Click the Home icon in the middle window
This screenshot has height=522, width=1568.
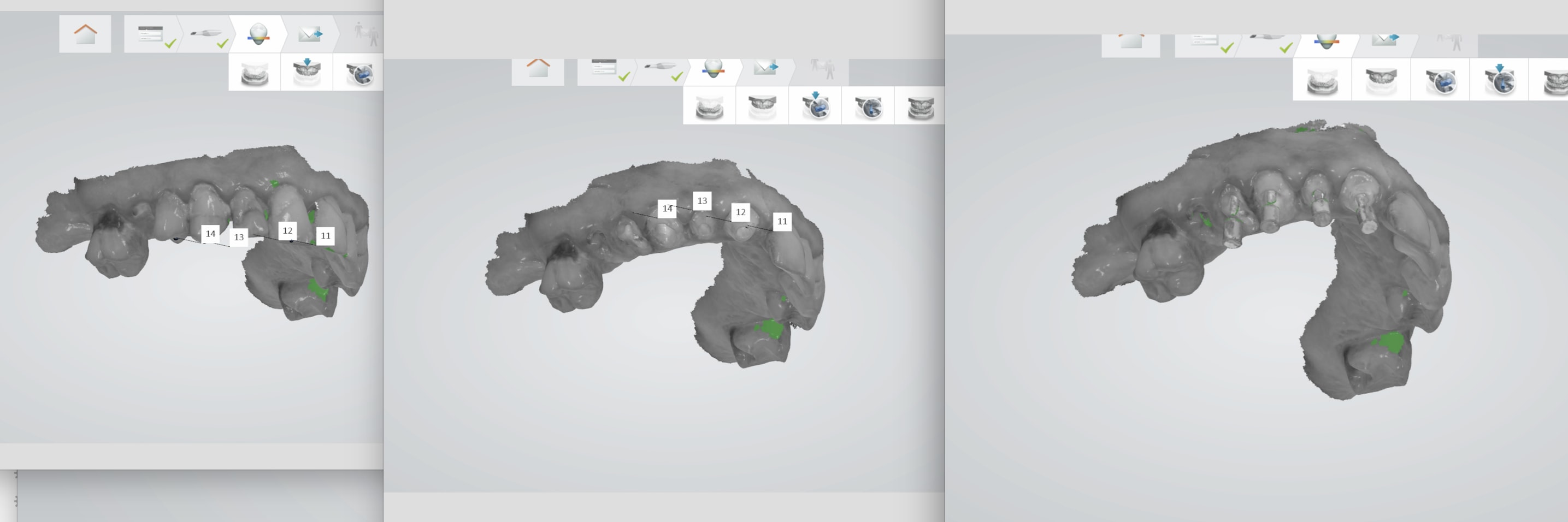(x=538, y=68)
